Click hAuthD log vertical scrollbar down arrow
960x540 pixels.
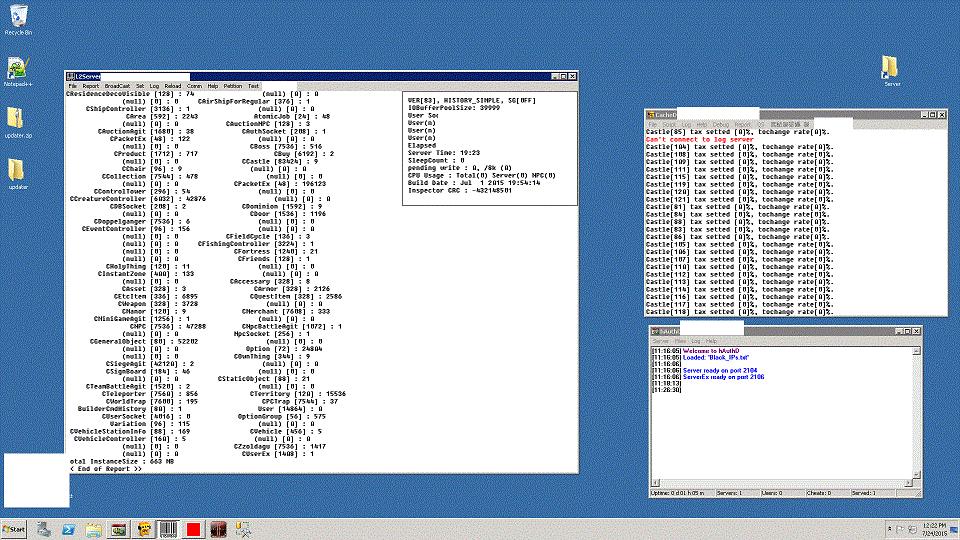click(916, 474)
